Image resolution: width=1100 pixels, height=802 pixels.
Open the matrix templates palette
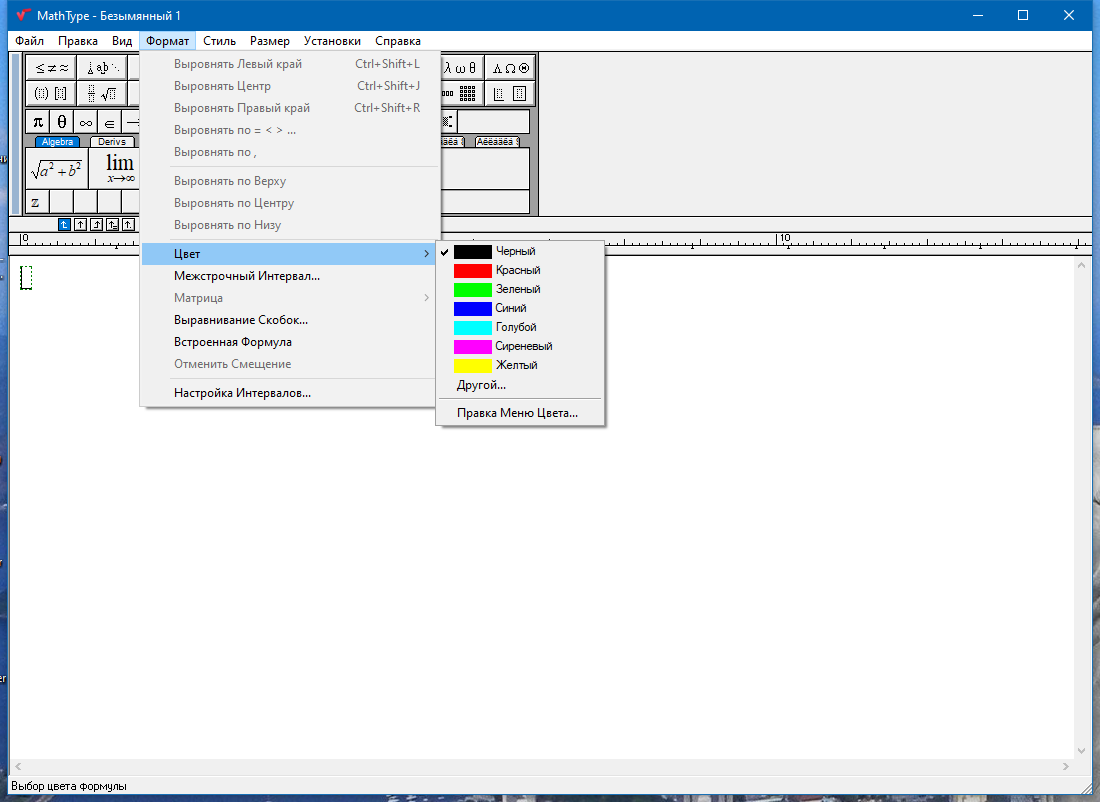(462, 93)
